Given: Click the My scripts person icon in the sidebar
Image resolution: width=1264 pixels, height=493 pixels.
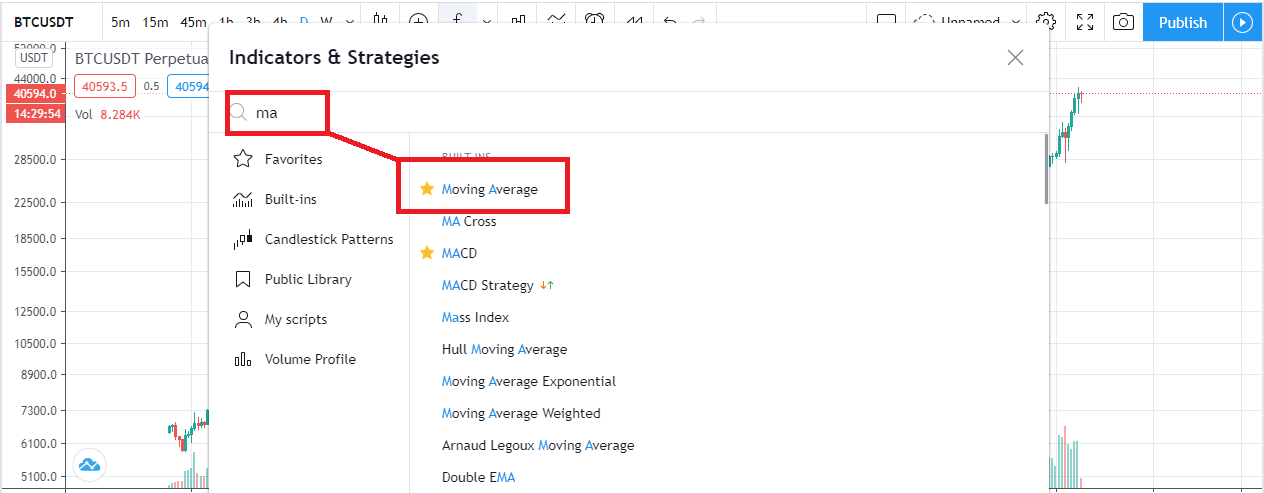Looking at the screenshot, I should point(242,319).
